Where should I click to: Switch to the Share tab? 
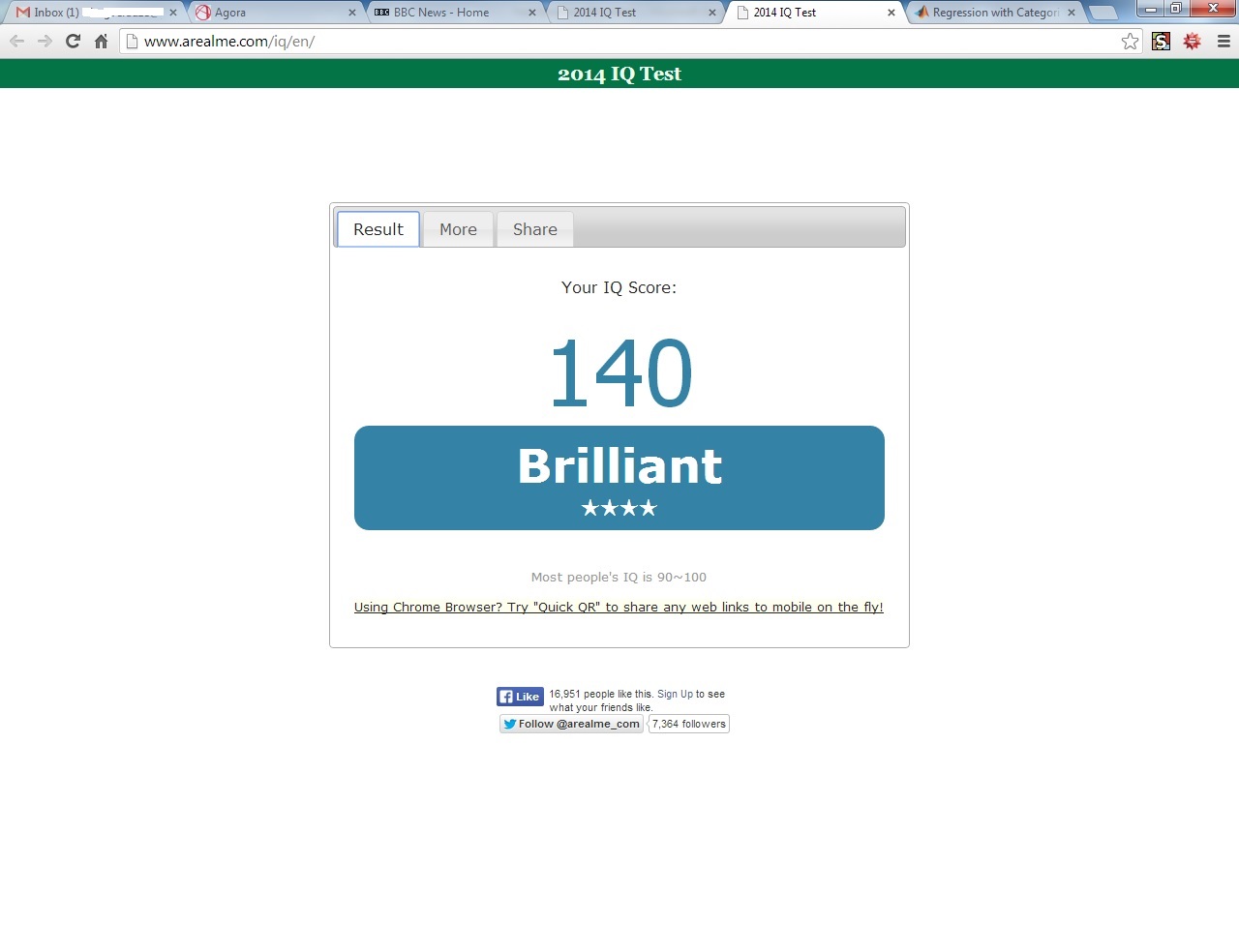click(x=534, y=229)
